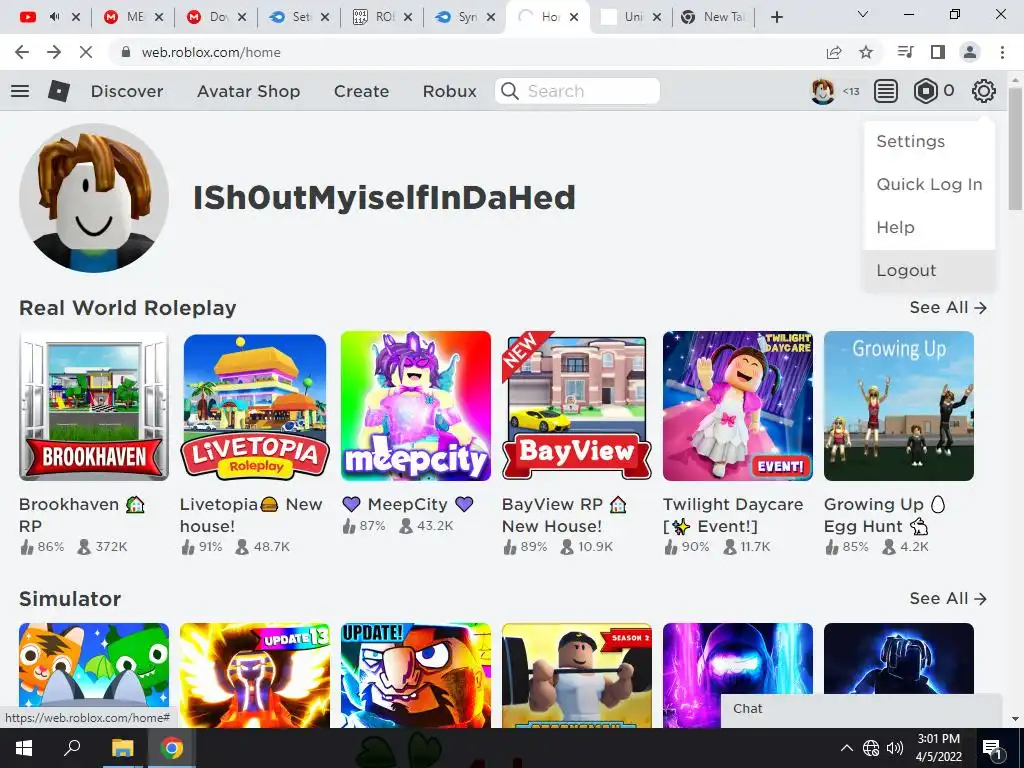The height and width of the screenshot is (768, 1024).
Task: Open the Roblox hamburger navigation menu
Action: pos(20,91)
